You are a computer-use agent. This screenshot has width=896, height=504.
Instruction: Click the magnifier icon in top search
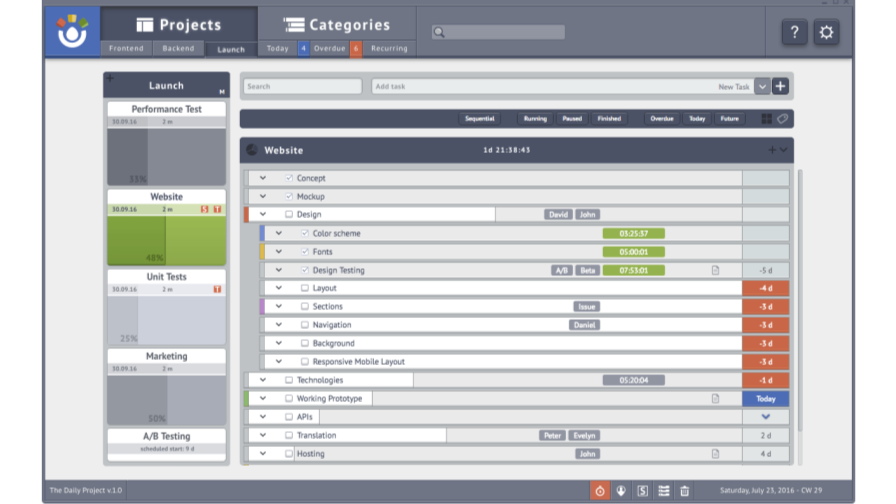click(x=439, y=33)
